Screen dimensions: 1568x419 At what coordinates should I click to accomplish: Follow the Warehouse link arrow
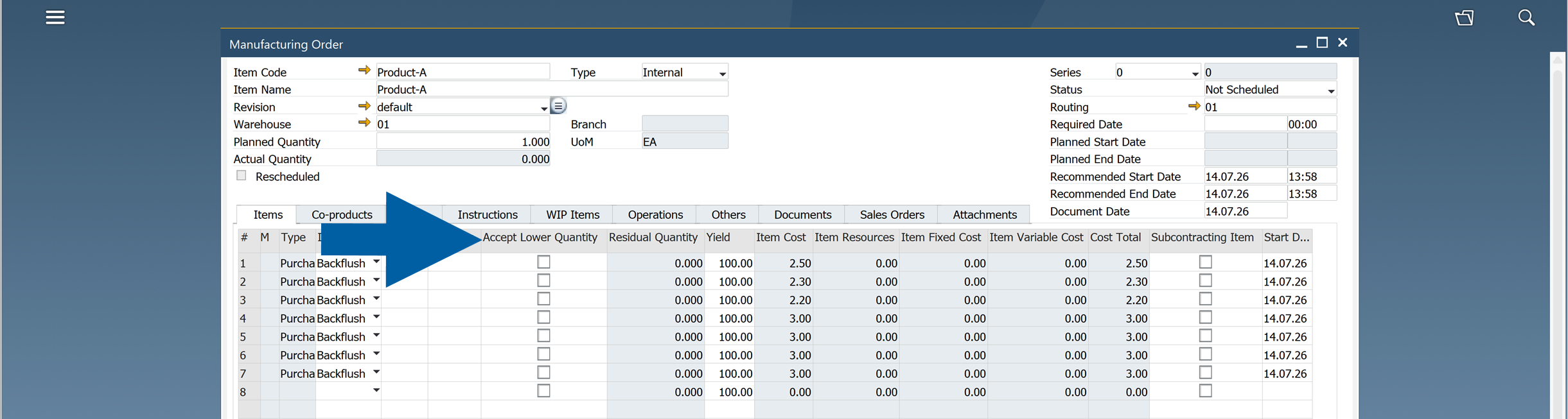[364, 123]
